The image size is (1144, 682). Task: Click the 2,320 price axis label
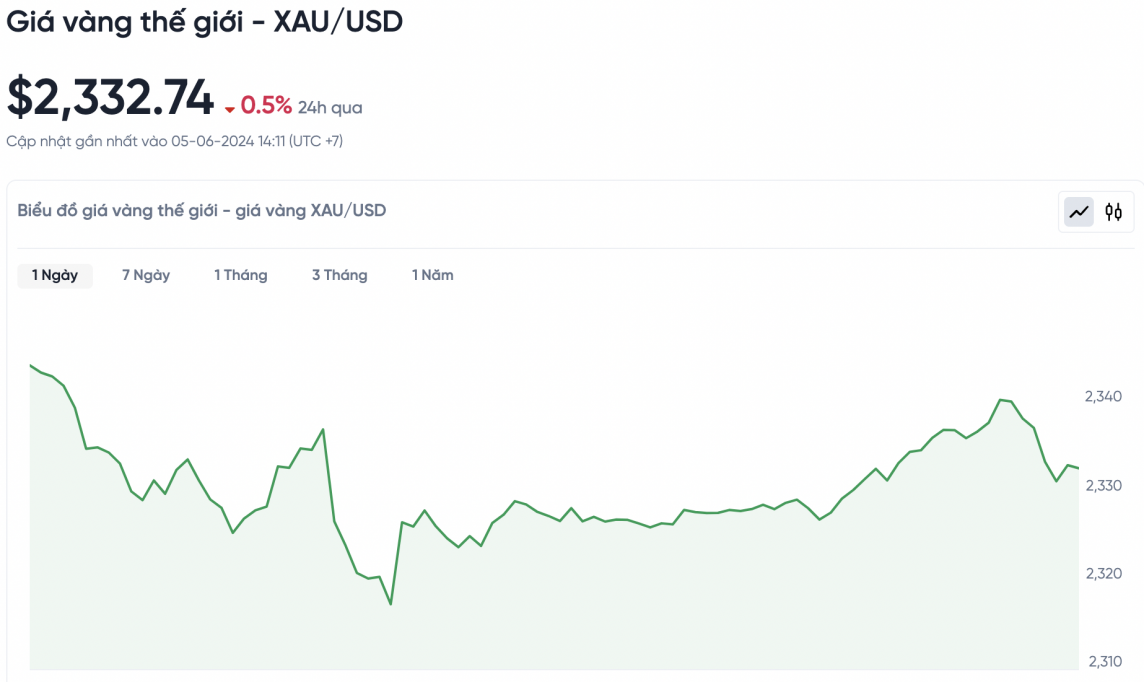(x=1103, y=573)
